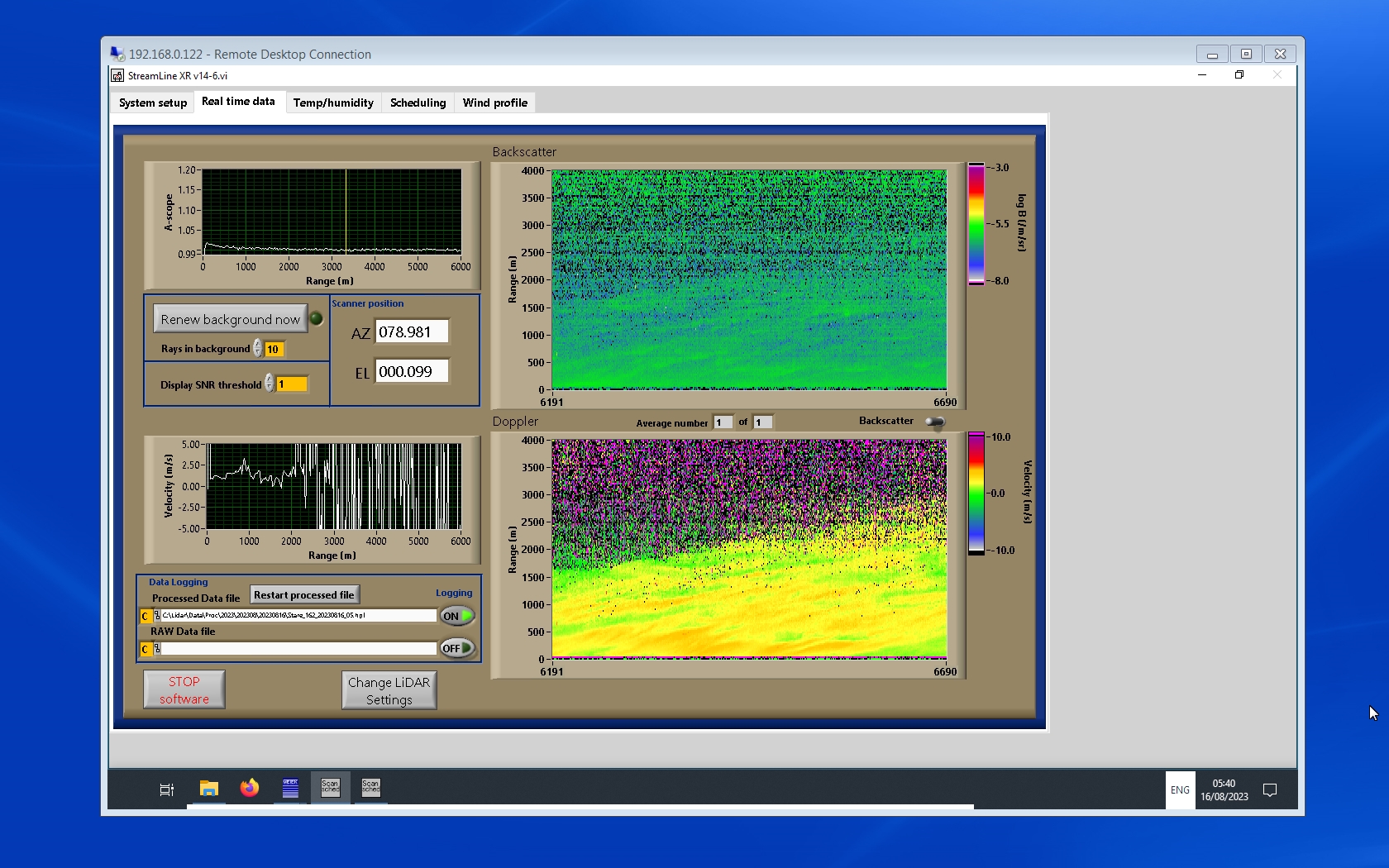This screenshot has width=1389, height=868.
Task: Click the Change LiDAR Settings button
Action: pyautogui.click(x=389, y=691)
